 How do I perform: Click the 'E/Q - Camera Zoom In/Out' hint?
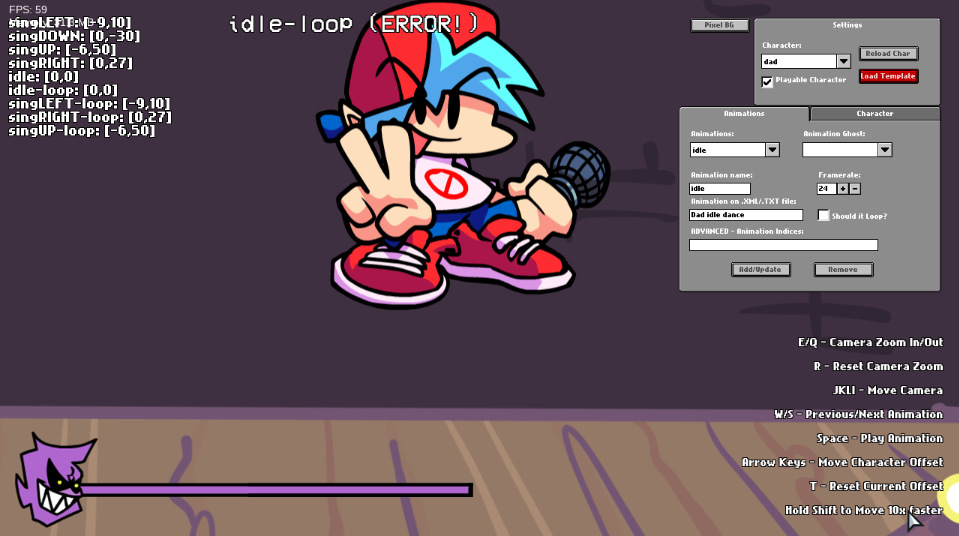click(870, 342)
